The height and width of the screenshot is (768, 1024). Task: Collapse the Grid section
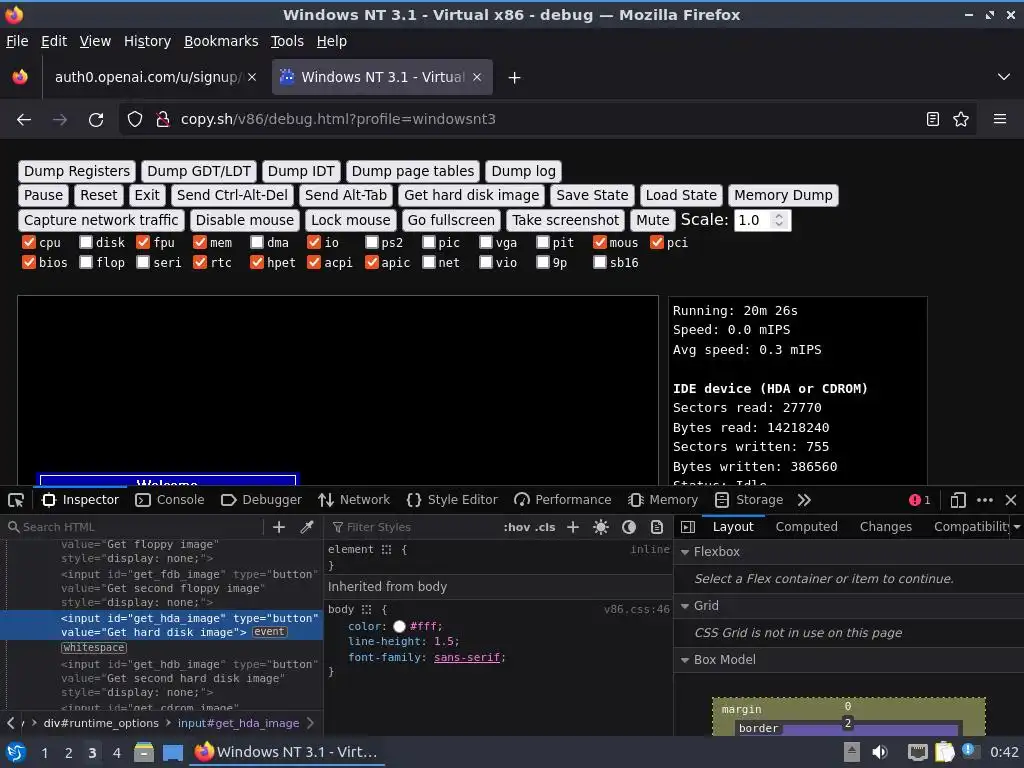pyautogui.click(x=685, y=606)
